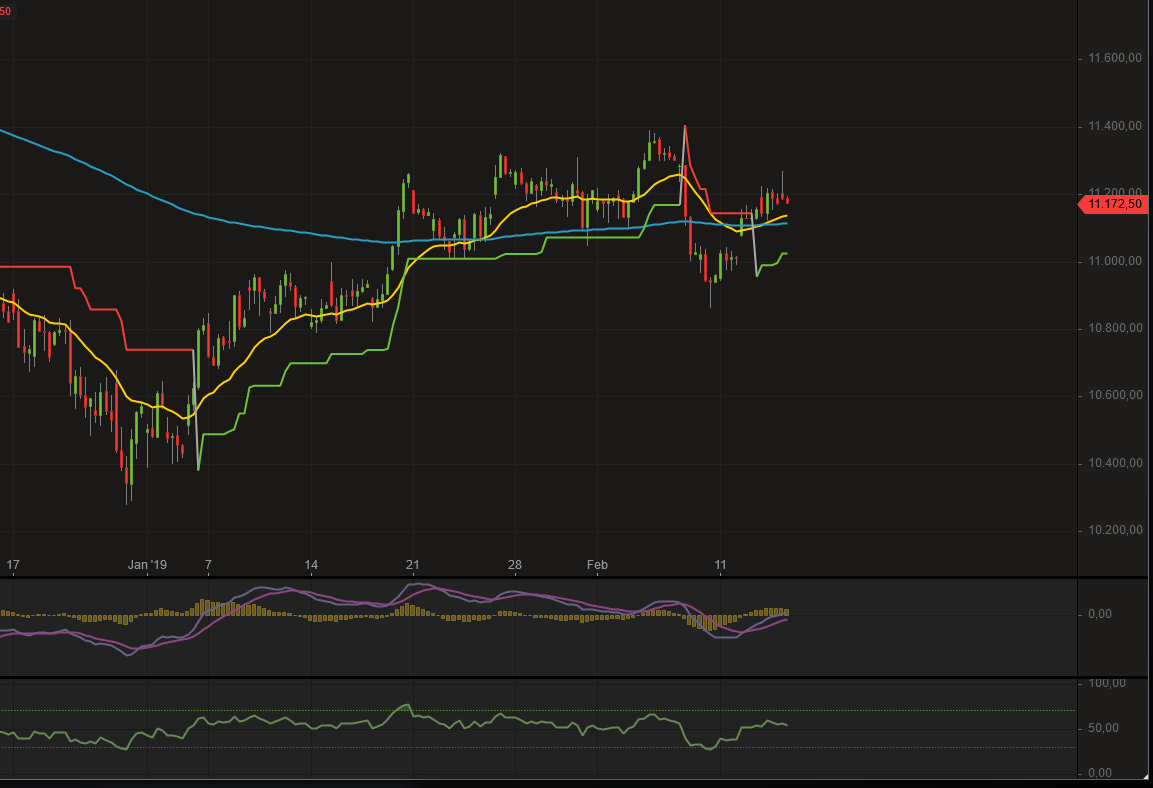Click the Feb date label on time axis
Viewport: 1153px width, 788px height.
(597, 565)
